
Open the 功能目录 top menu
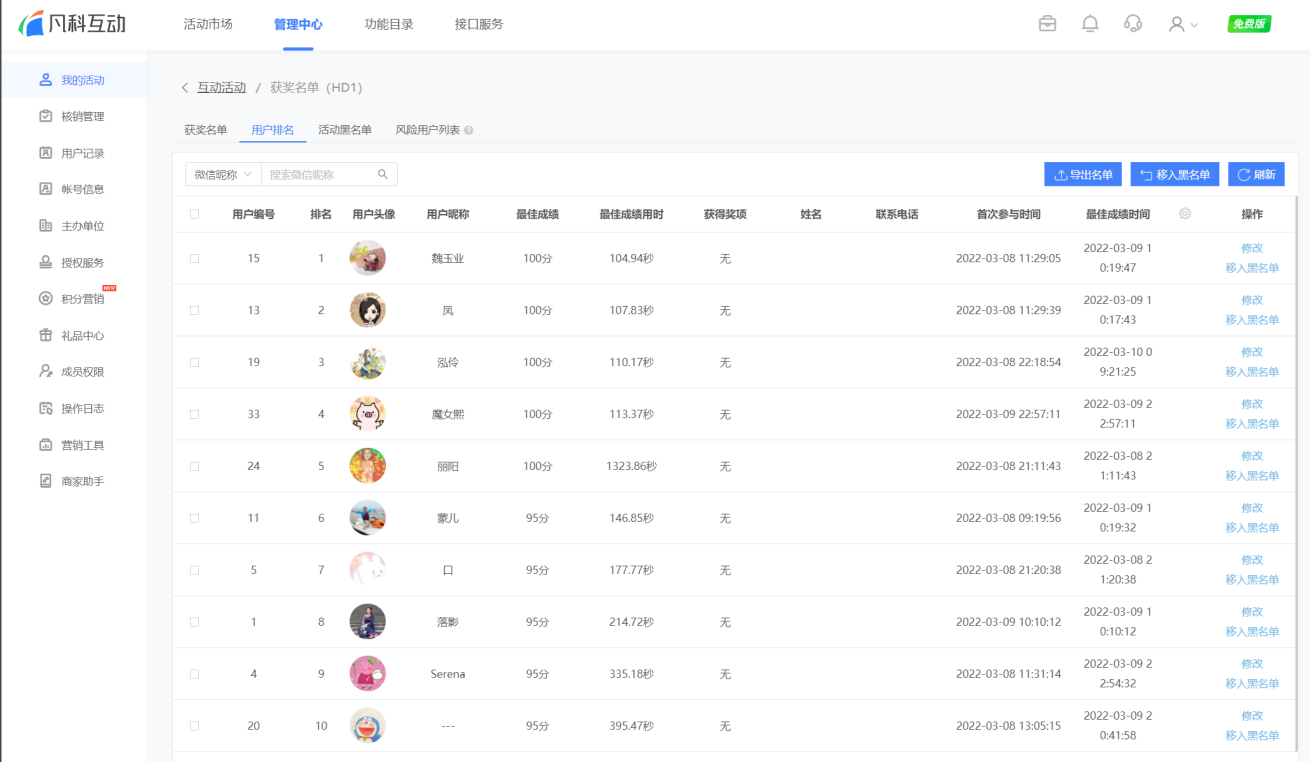389,24
